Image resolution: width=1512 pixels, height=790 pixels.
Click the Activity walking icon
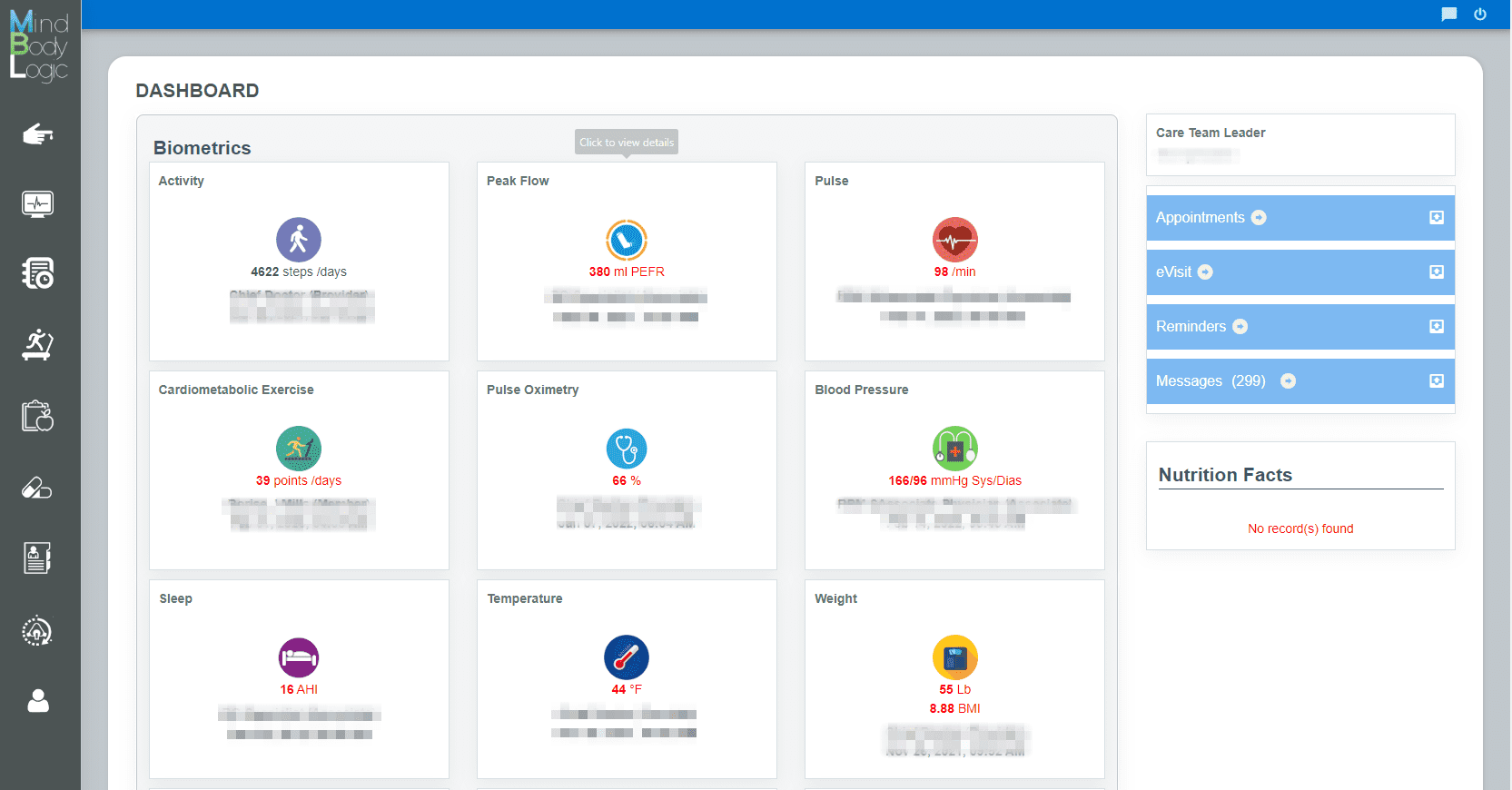tap(299, 240)
